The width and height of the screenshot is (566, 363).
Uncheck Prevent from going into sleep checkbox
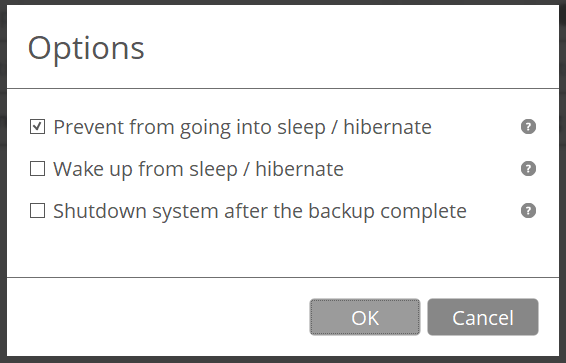(38, 127)
